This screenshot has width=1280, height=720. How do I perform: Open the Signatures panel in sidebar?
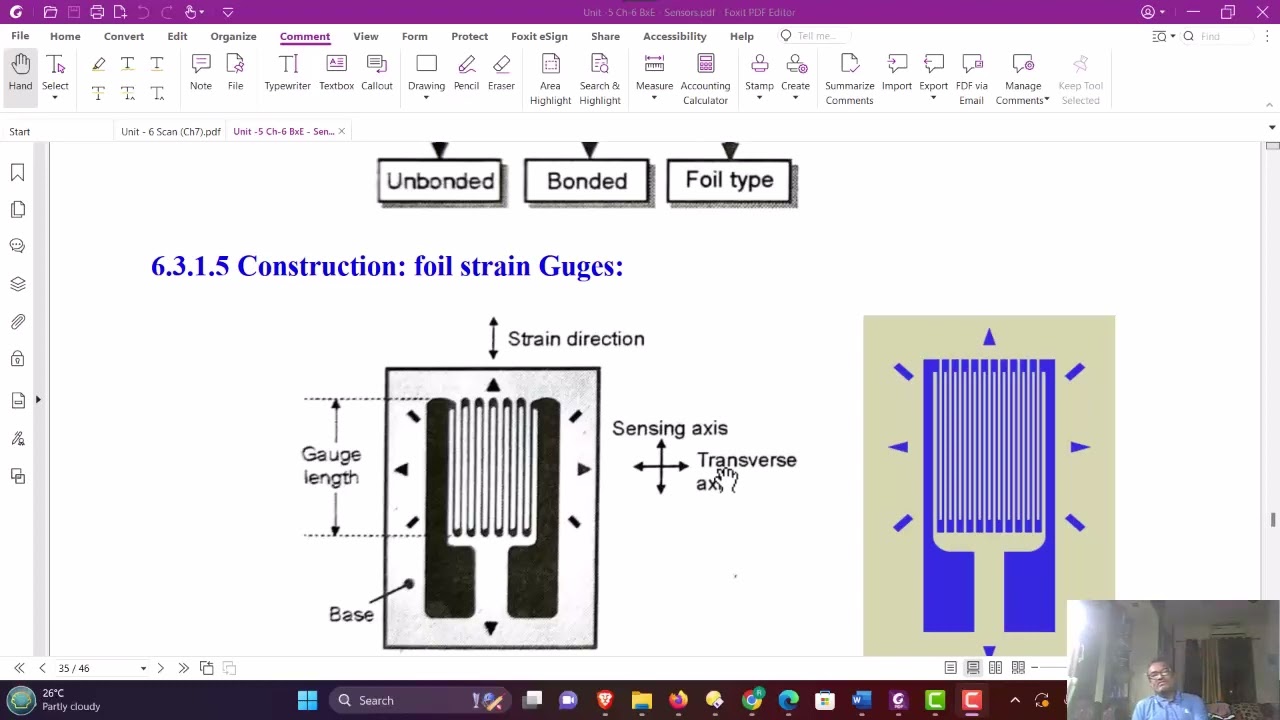click(17, 439)
